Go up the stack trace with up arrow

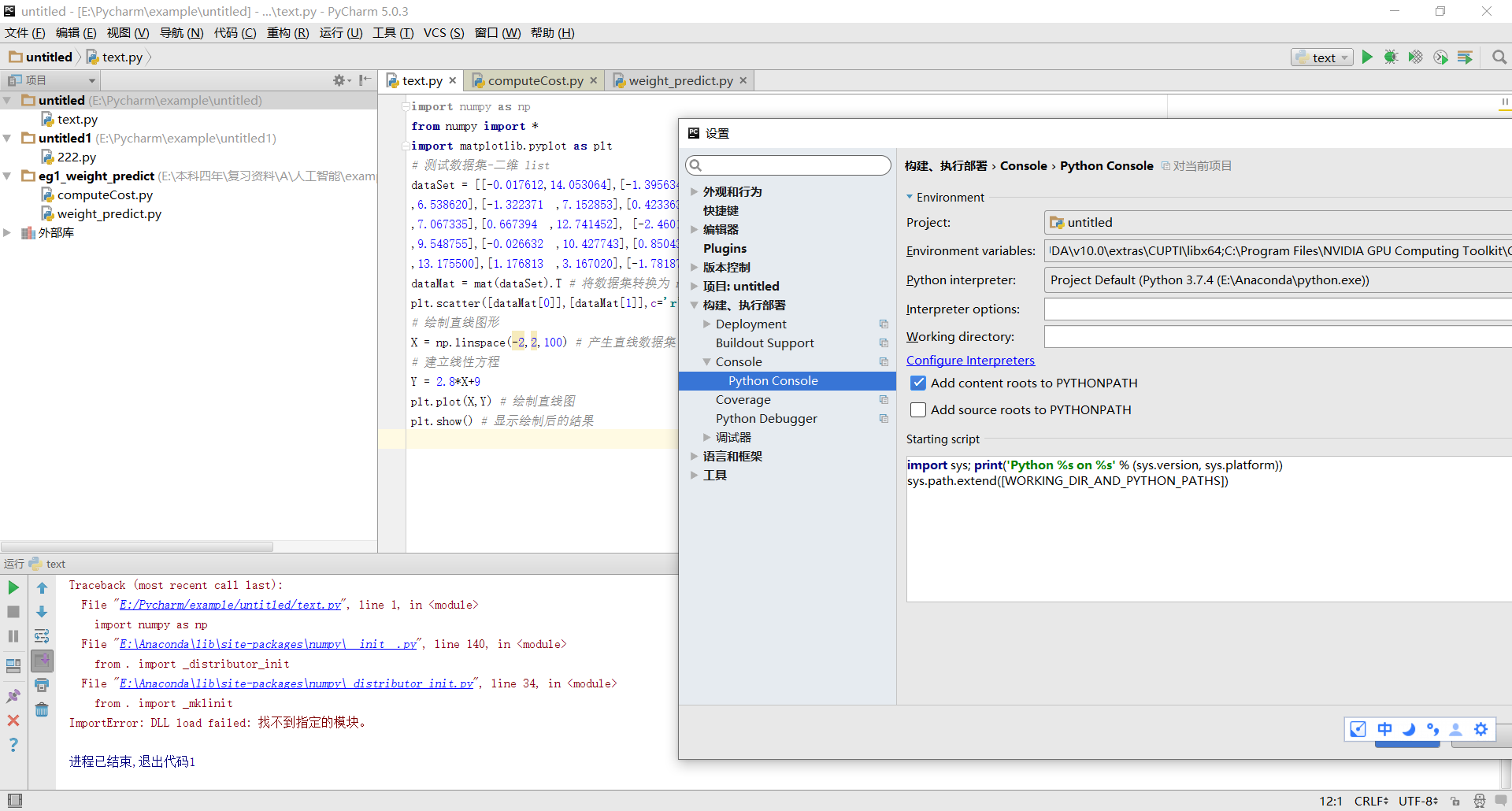42,587
